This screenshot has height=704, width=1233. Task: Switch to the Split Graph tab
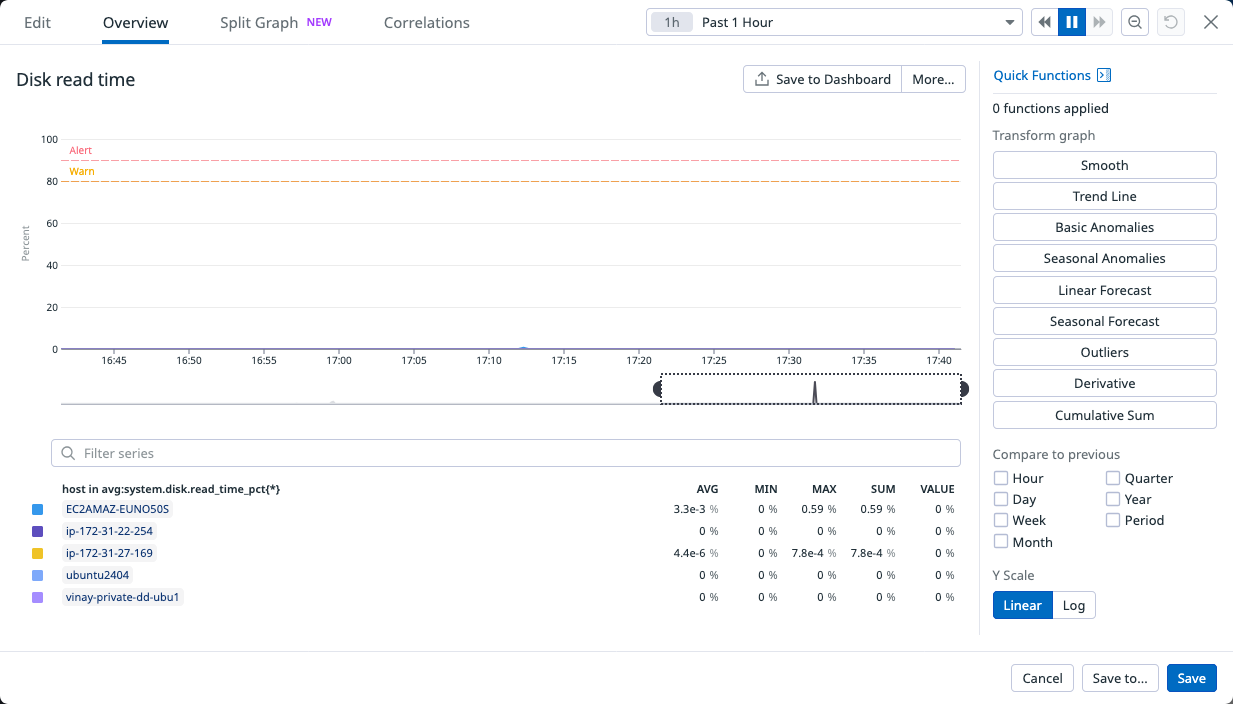coord(259,22)
